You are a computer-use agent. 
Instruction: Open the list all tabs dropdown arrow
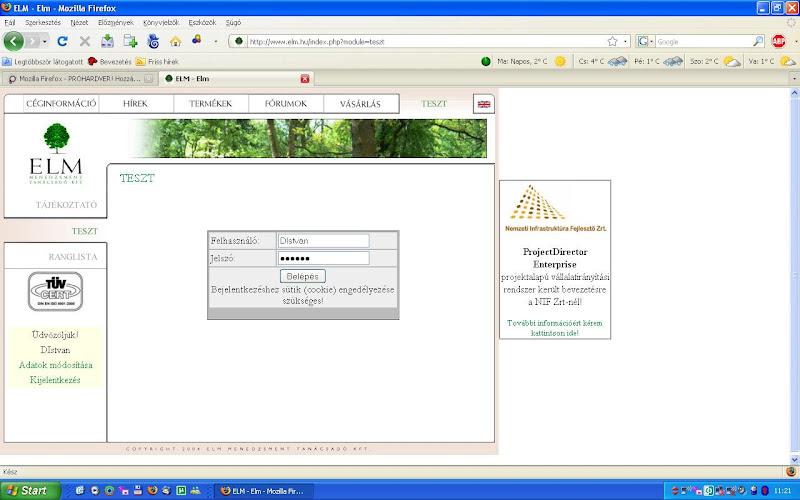(794, 79)
